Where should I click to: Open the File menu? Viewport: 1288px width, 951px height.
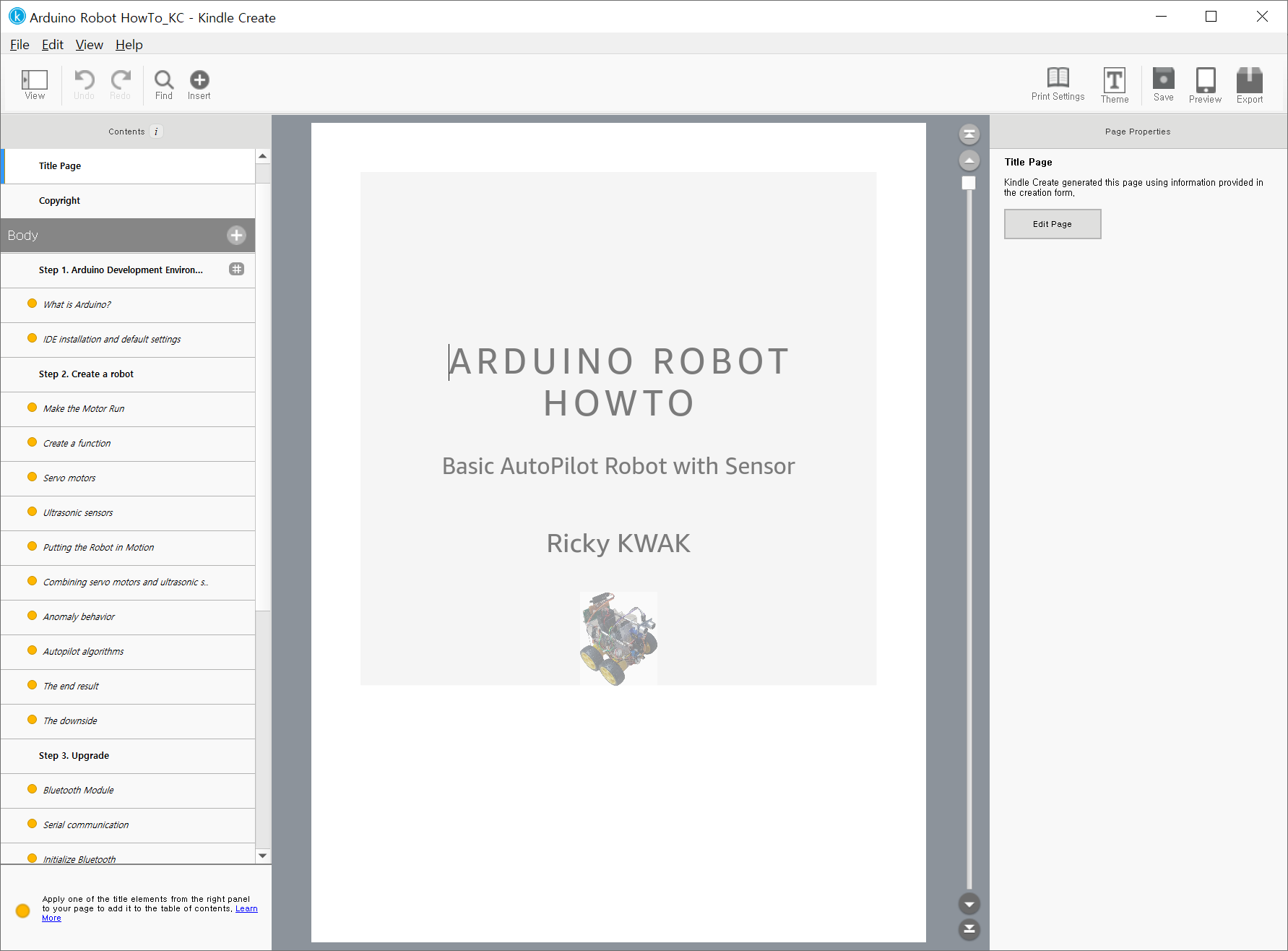20,45
